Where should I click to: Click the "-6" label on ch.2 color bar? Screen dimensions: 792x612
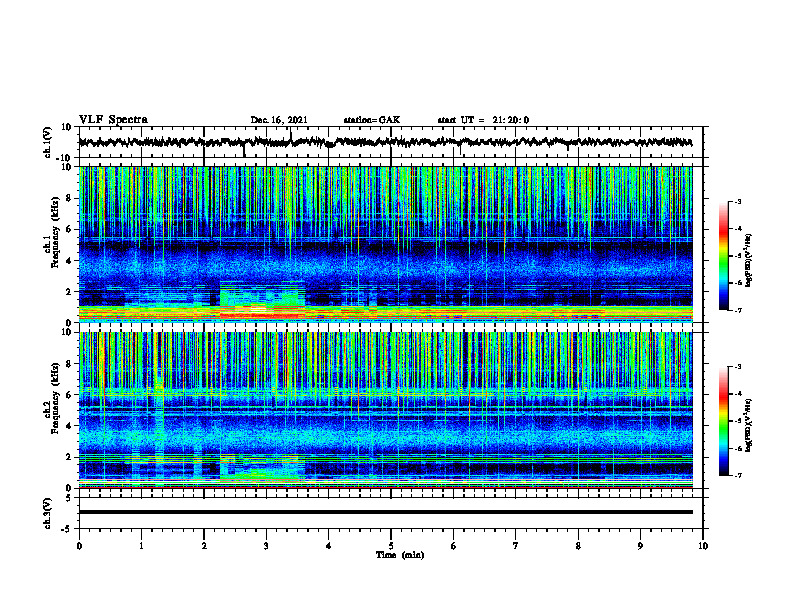click(738, 448)
